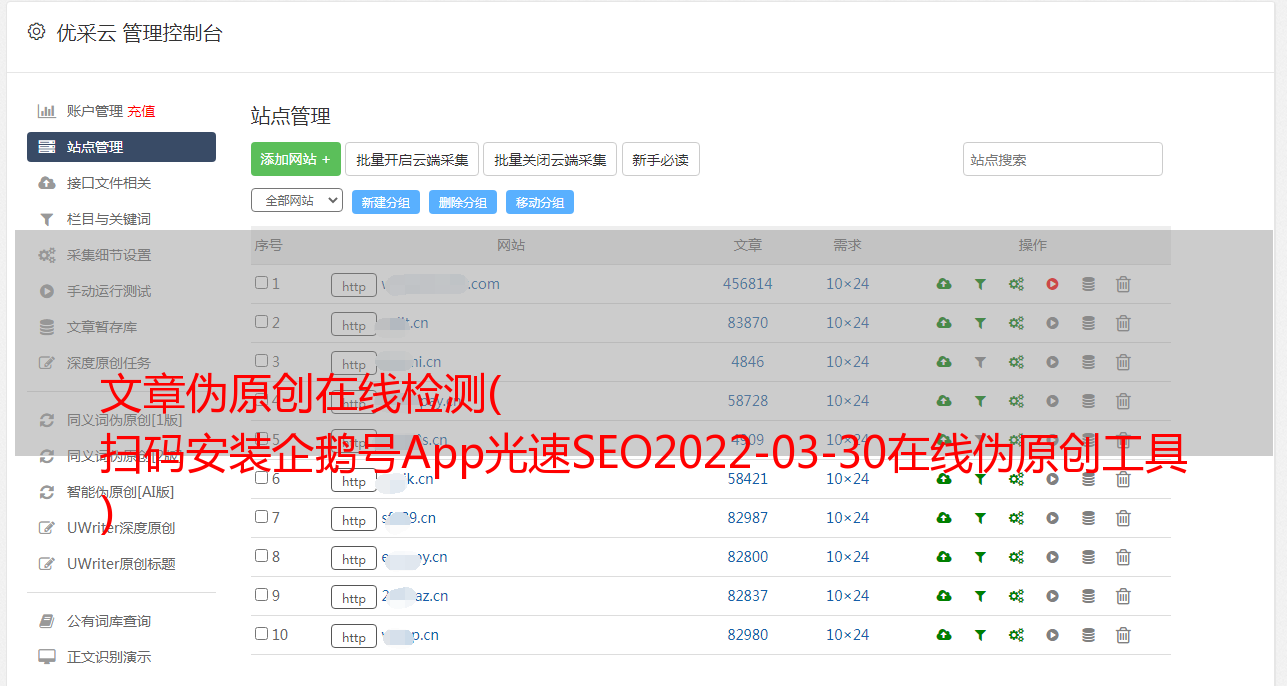1287x686 pixels.
Task: Check the checkbox for site 1
Action: pos(262,283)
